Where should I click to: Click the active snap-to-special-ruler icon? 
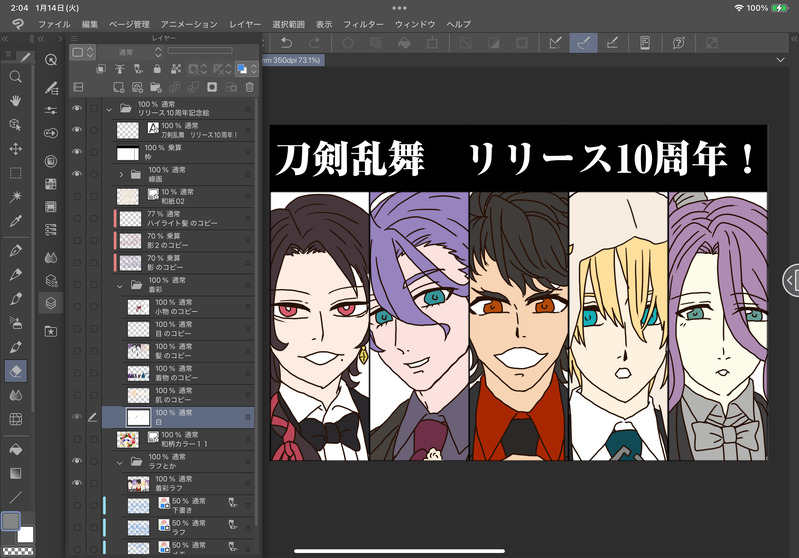[583, 43]
